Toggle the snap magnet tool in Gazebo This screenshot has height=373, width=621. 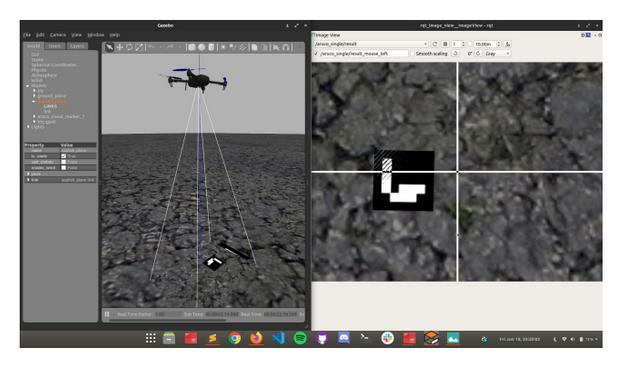pyautogui.click(x=286, y=48)
